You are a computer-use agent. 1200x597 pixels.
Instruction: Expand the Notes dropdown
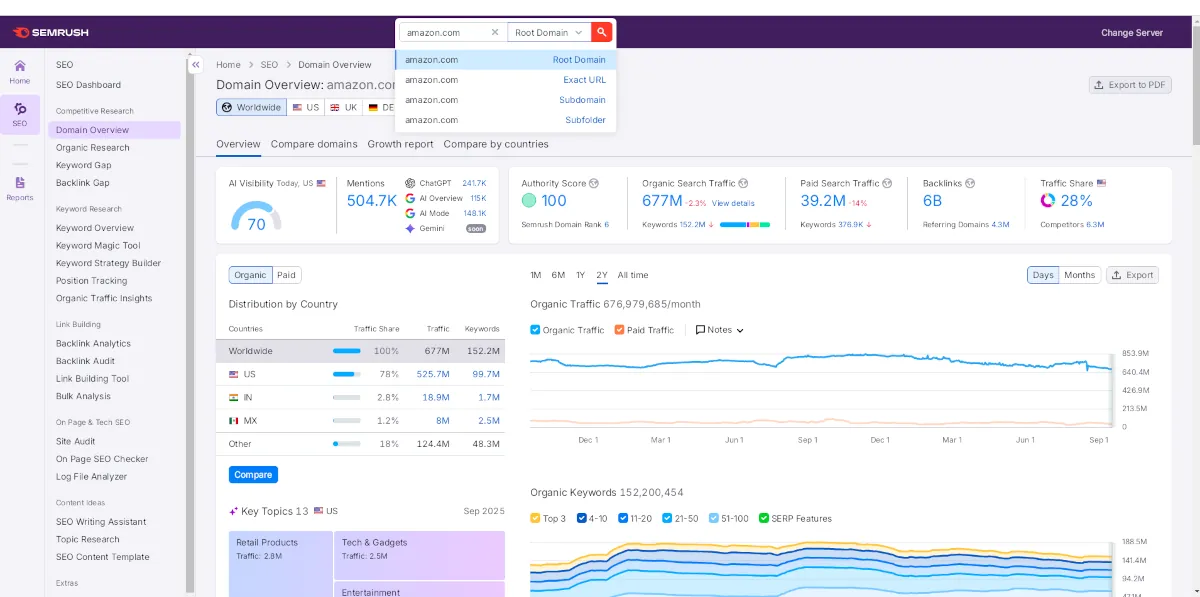(x=720, y=330)
